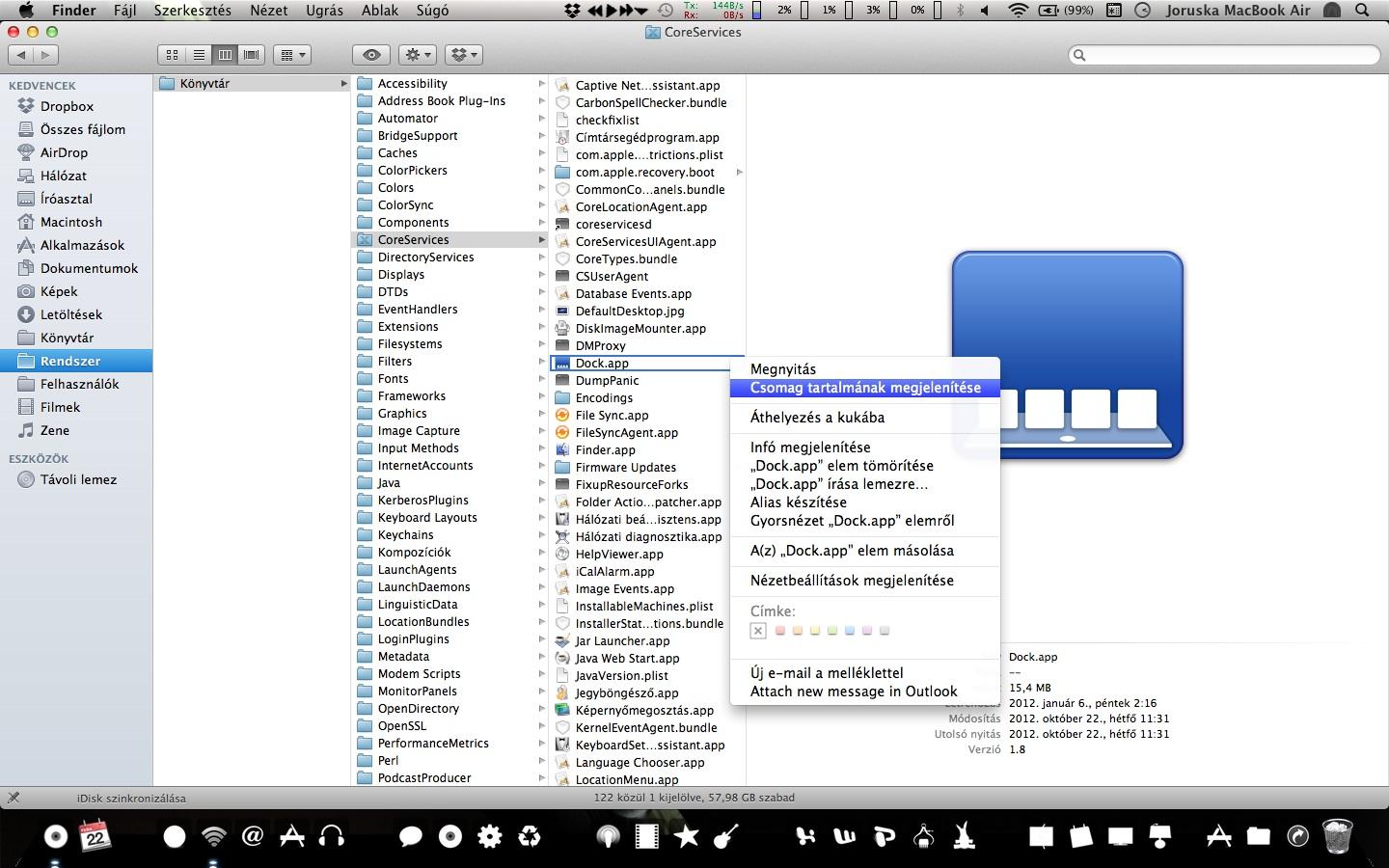1389x868 pixels.
Task: Click the guitar icon in the Dock
Action: tap(725, 835)
